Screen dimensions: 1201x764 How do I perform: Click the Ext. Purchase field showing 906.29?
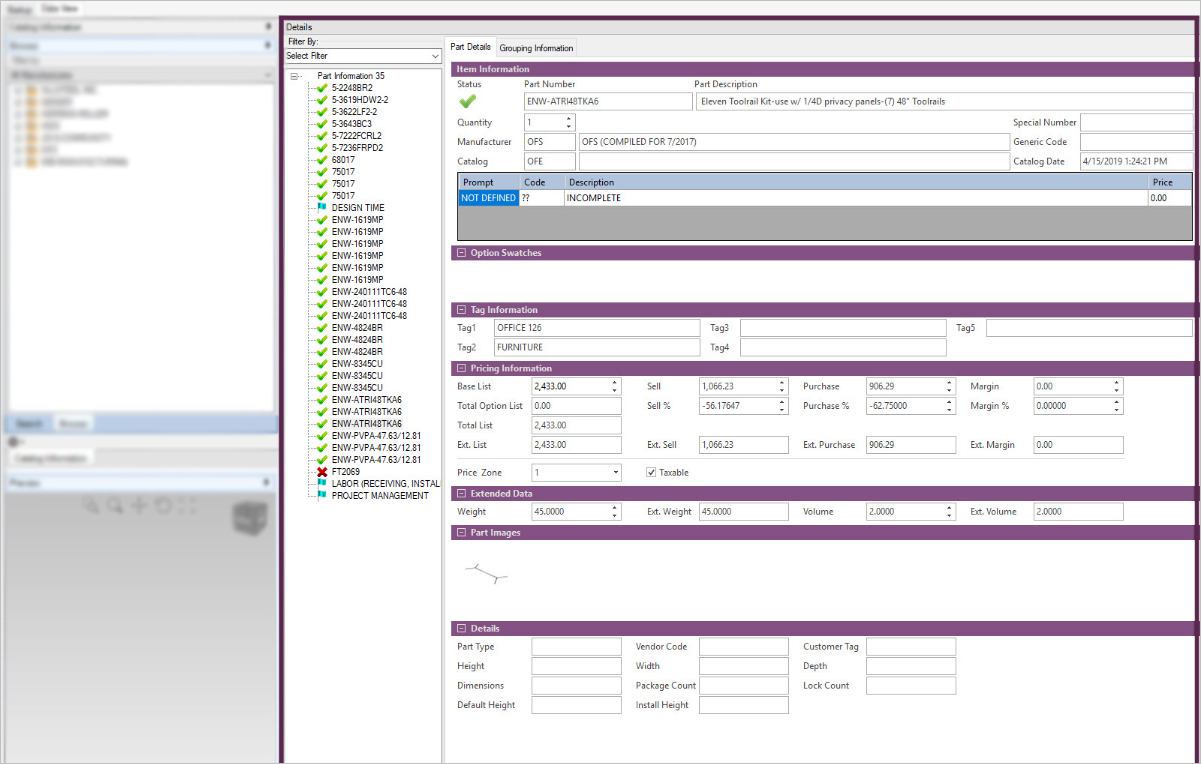(911, 445)
